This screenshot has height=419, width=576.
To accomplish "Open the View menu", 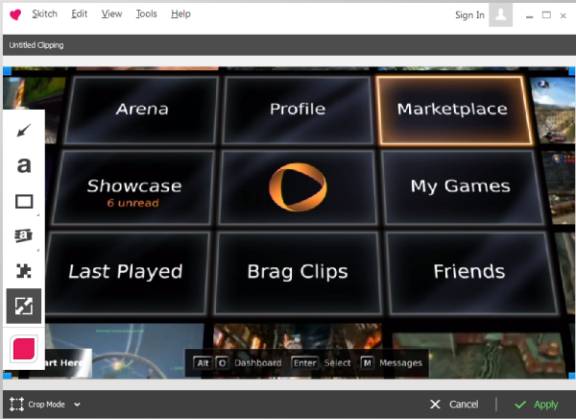I will [x=112, y=14].
